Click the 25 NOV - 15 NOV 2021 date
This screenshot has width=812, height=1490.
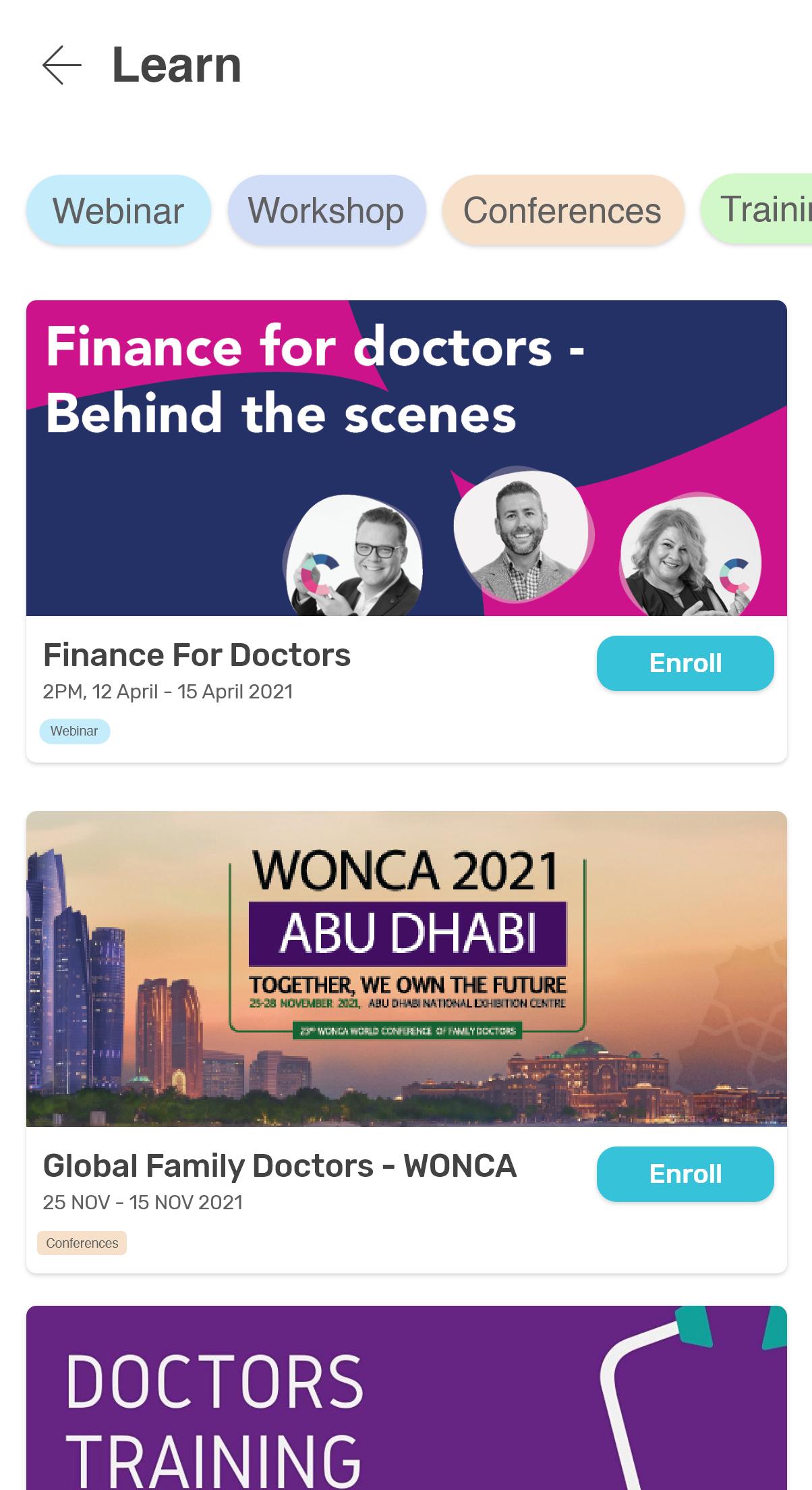pos(142,1203)
